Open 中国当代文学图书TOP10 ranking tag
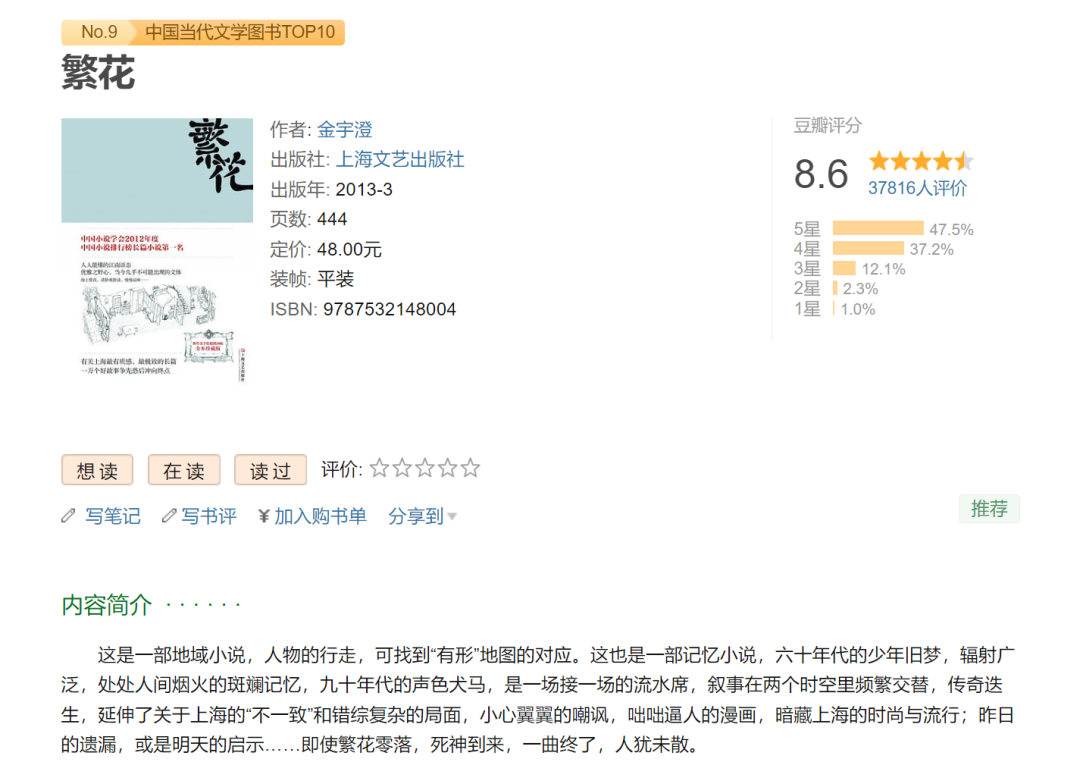The height and width of the screenshot is (762, 1080). [x=239, y=32]
